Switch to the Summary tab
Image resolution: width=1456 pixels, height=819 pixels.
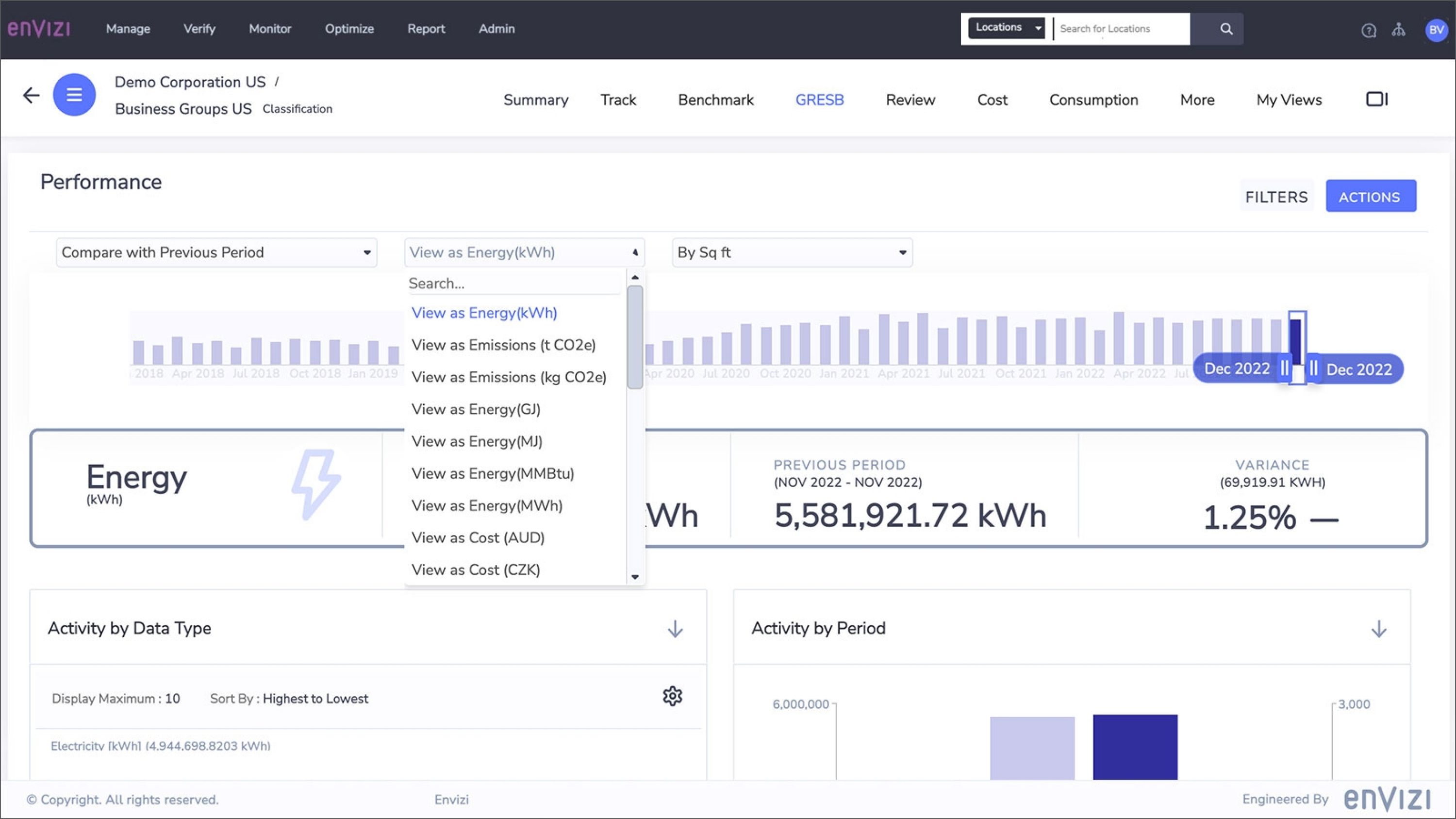(x=536, y=100)
